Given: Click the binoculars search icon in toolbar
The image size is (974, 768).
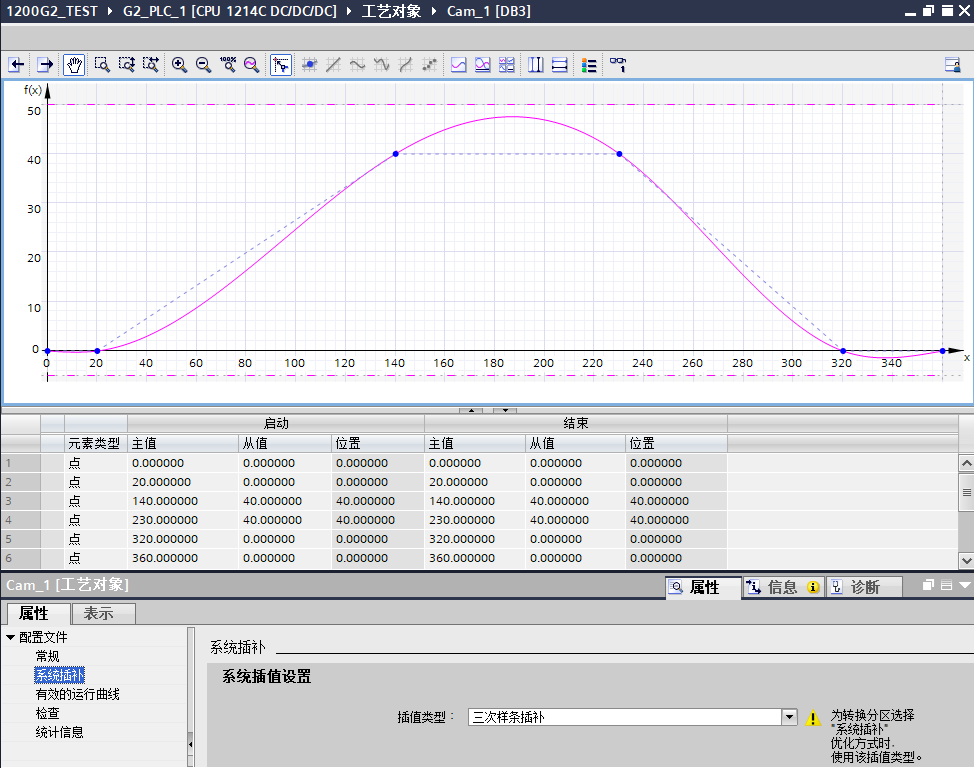Looking at the screenshot, I should (618, 65).
